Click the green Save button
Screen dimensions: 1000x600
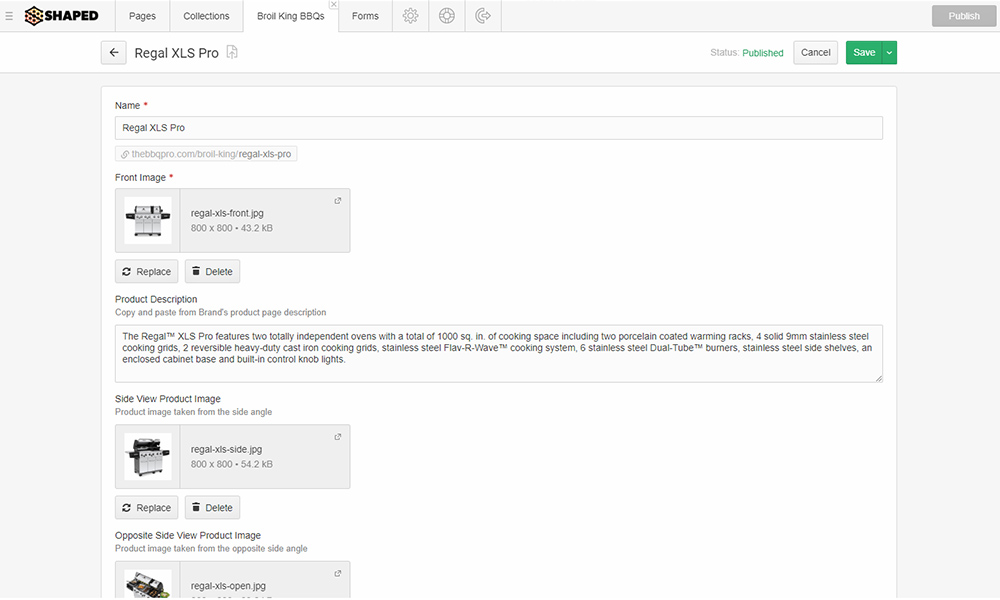click(x=864, y=53)
